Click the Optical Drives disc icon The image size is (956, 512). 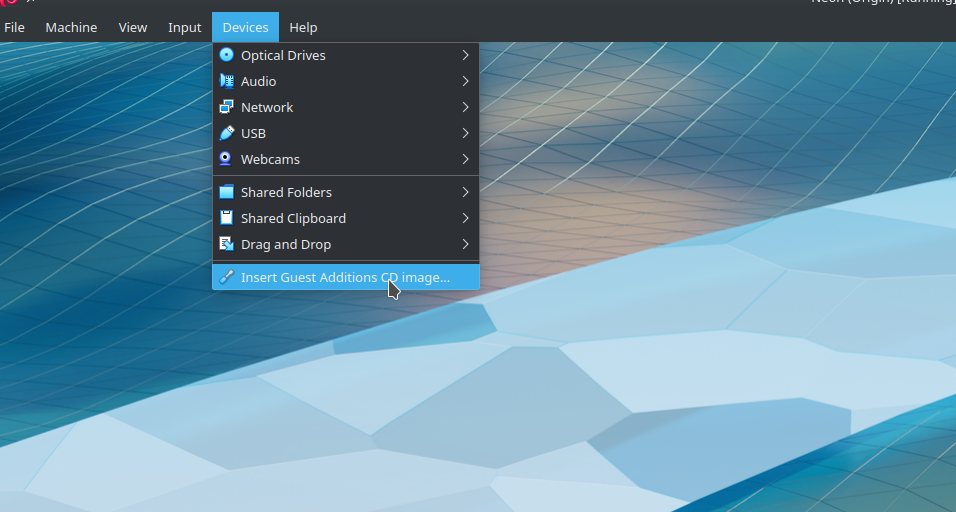click(226, 55)
